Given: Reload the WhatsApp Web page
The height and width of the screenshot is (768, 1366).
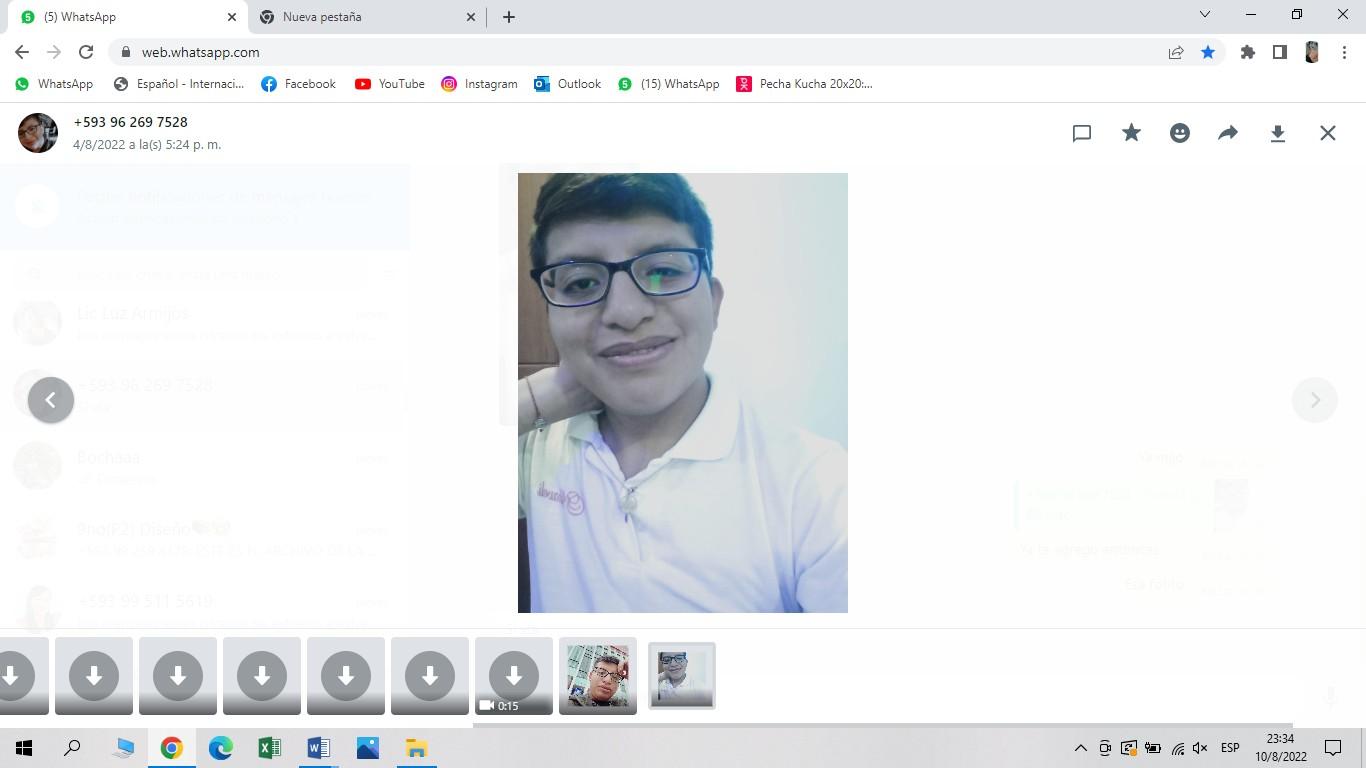Looking at the screenshot, I should [86, 52].
